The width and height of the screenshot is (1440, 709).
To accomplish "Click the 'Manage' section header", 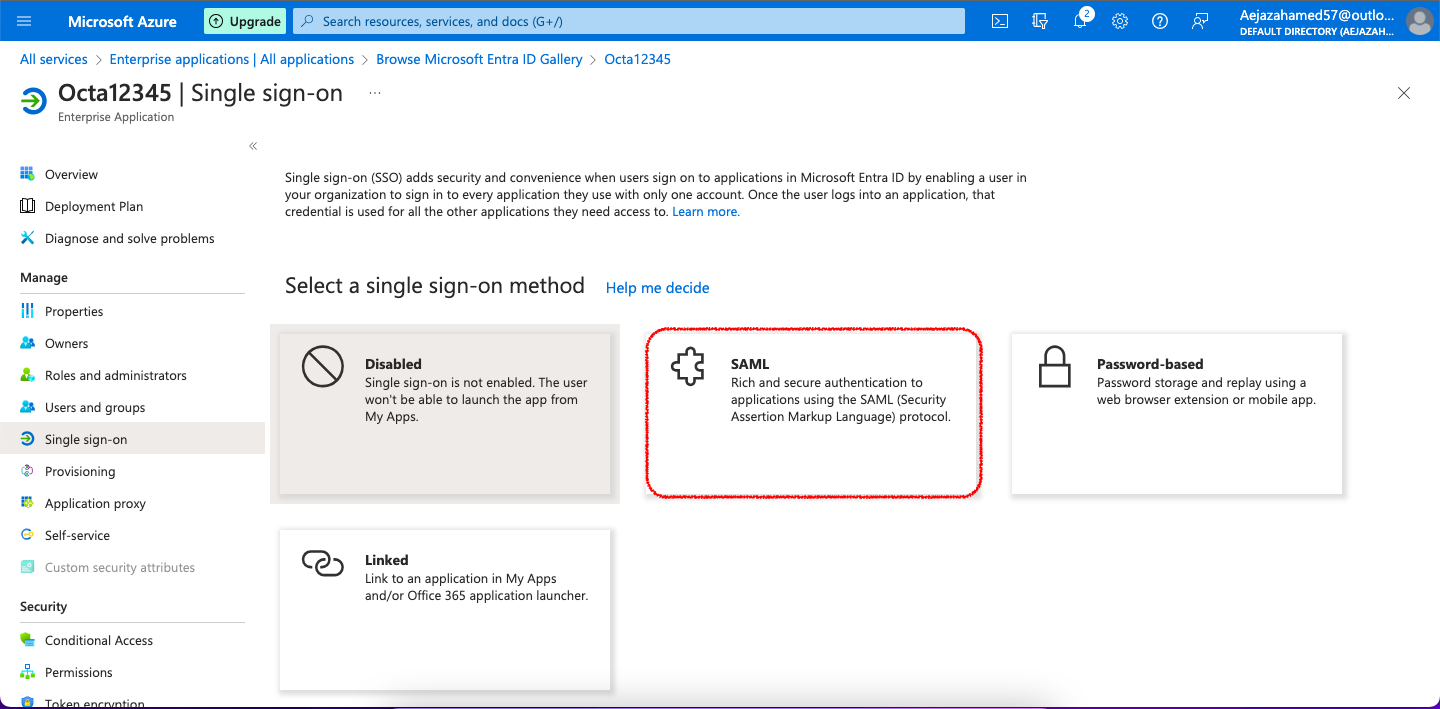I will tap(44, 278).
